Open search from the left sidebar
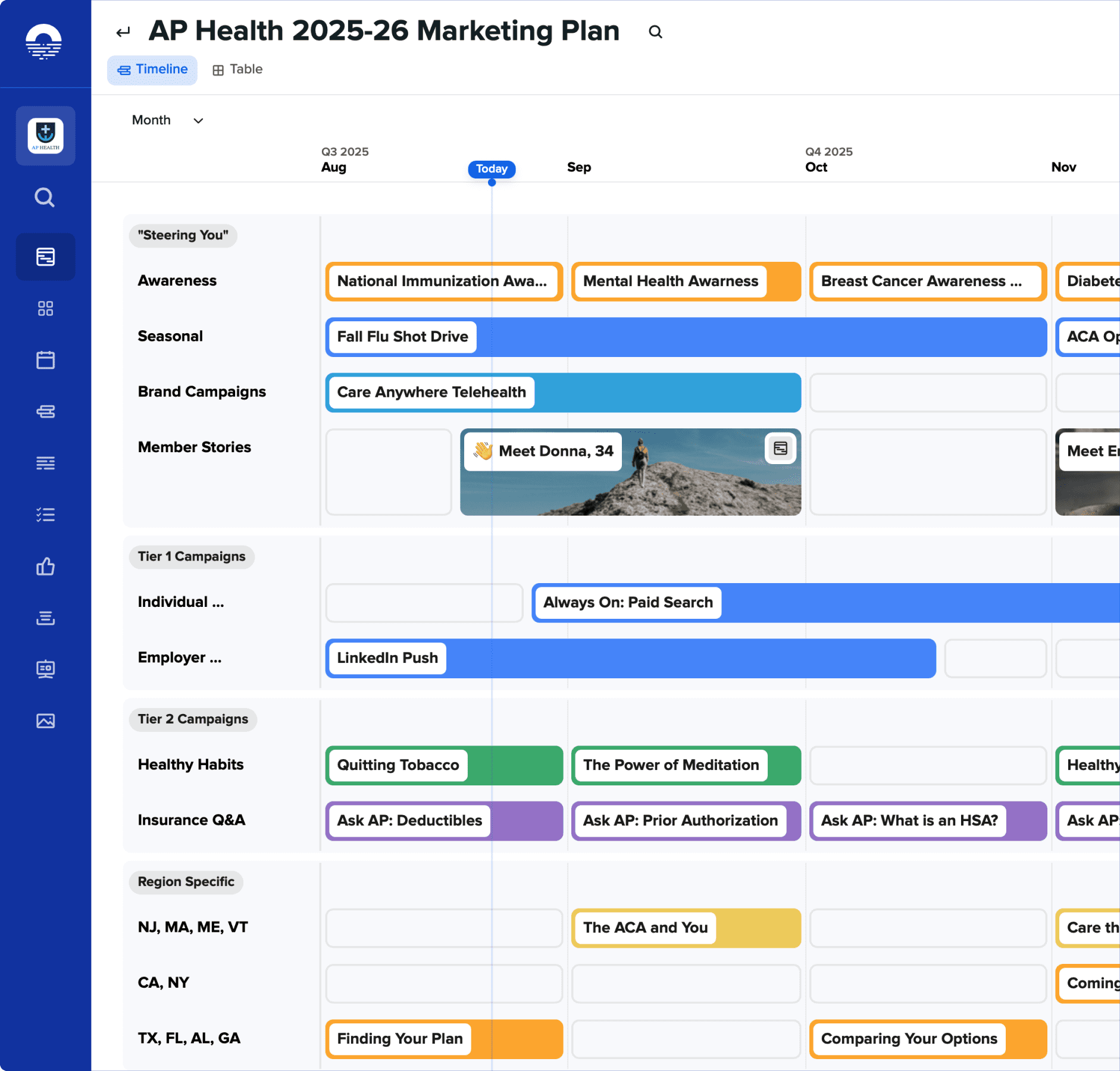The image size is (1120, 1071). 45,197
